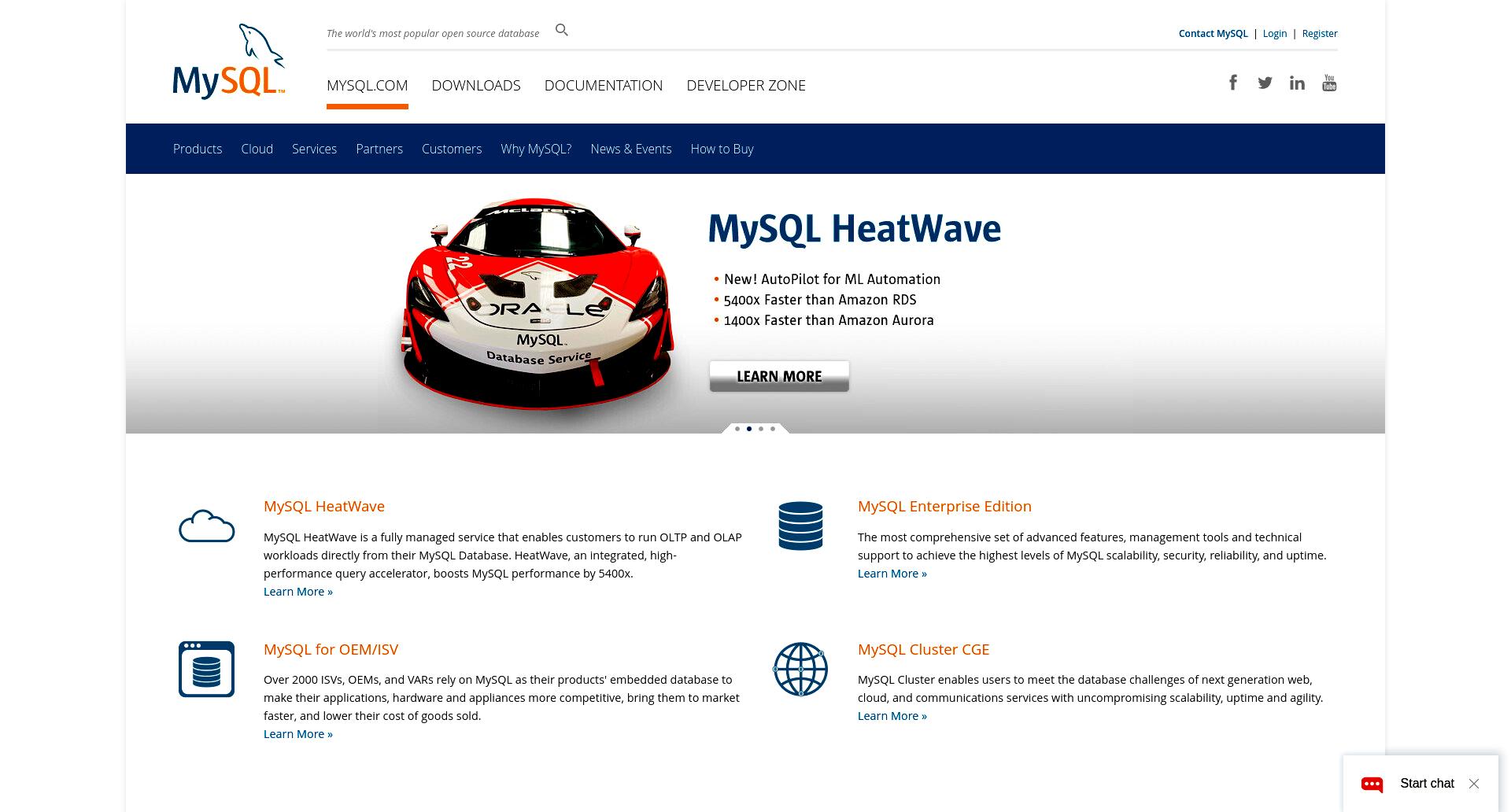This screenshot has width=1511, height=812.
Task: Open the search magnifier icon
Action: 562,30
